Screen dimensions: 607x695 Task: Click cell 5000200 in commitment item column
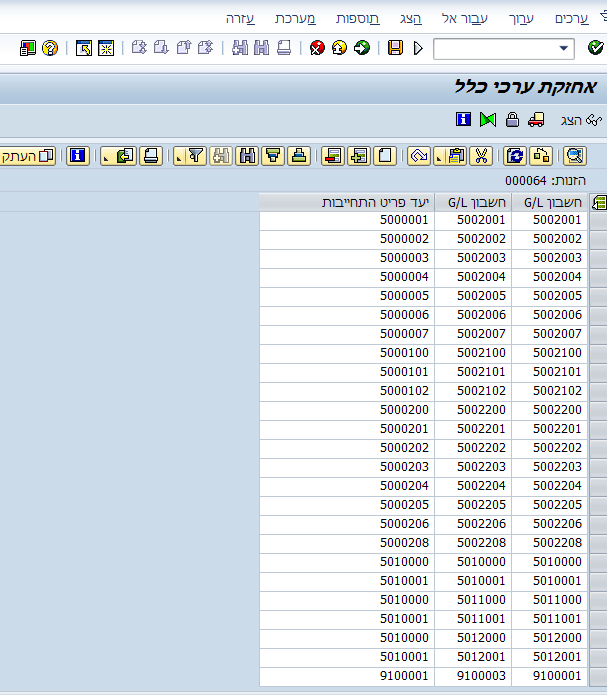click(347, 410)
